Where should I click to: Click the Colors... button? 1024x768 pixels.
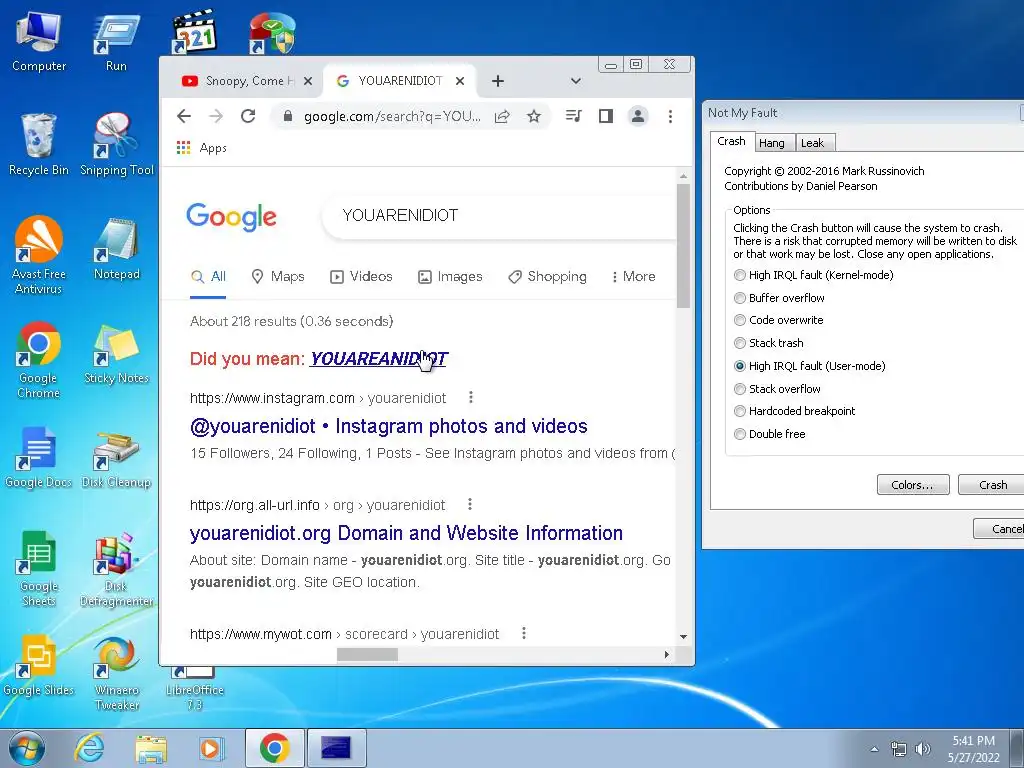[x=912, y=485]
